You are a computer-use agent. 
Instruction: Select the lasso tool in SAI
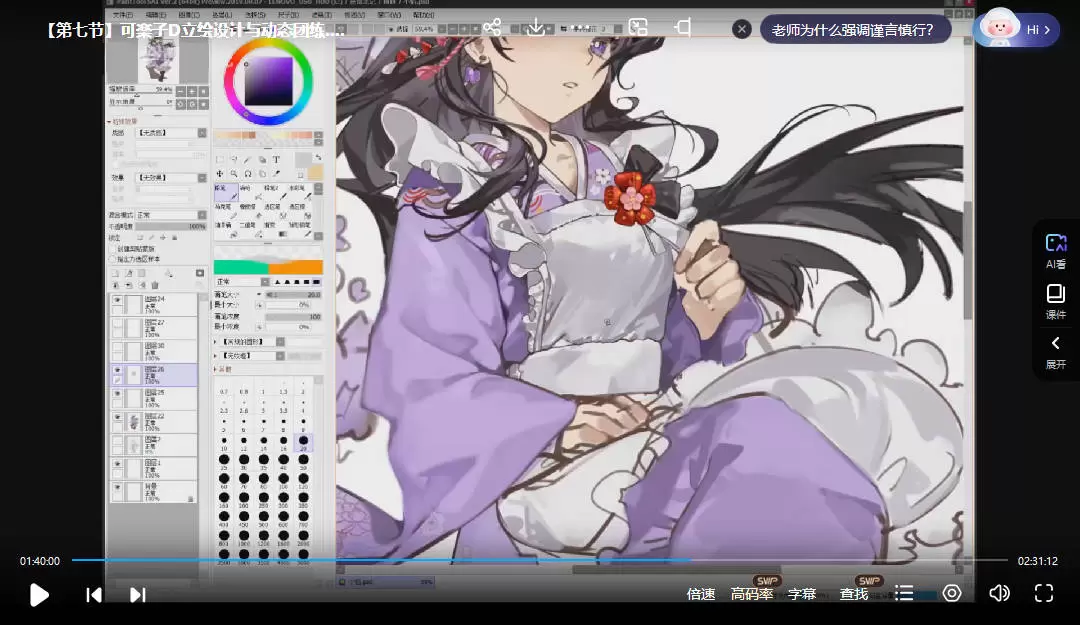(x=234, y=159)
